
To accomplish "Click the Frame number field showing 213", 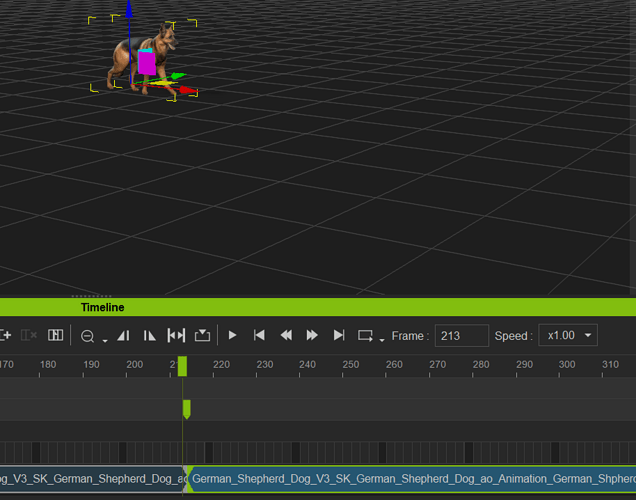I will [x=462, y=336].
